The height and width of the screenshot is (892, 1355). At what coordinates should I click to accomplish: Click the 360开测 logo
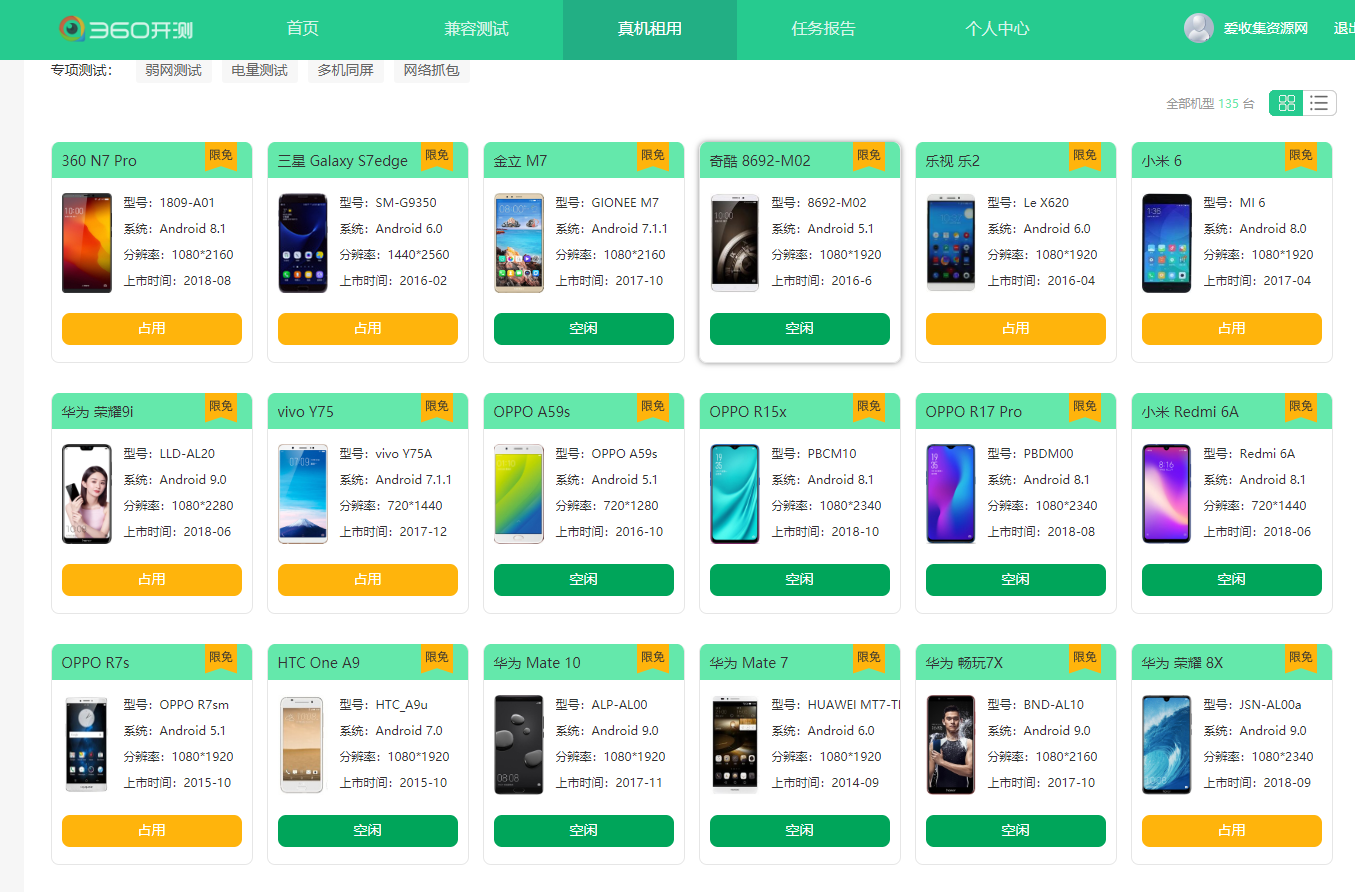(x=125, y=29)
